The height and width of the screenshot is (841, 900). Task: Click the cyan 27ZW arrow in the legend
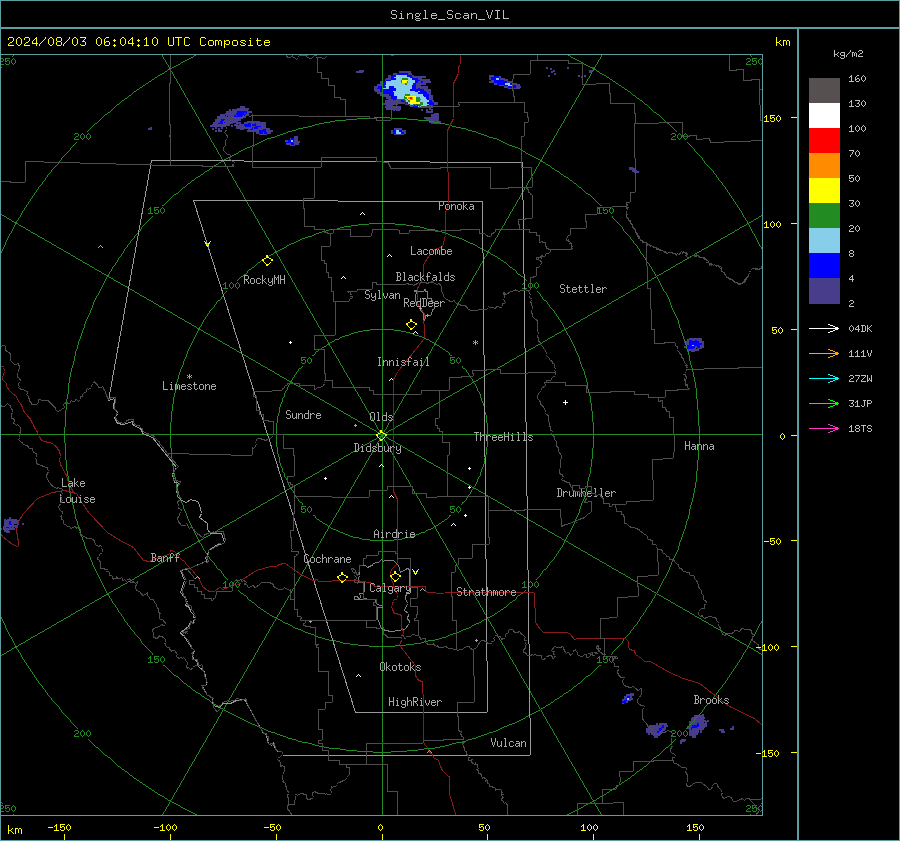[x=824, y=378]
